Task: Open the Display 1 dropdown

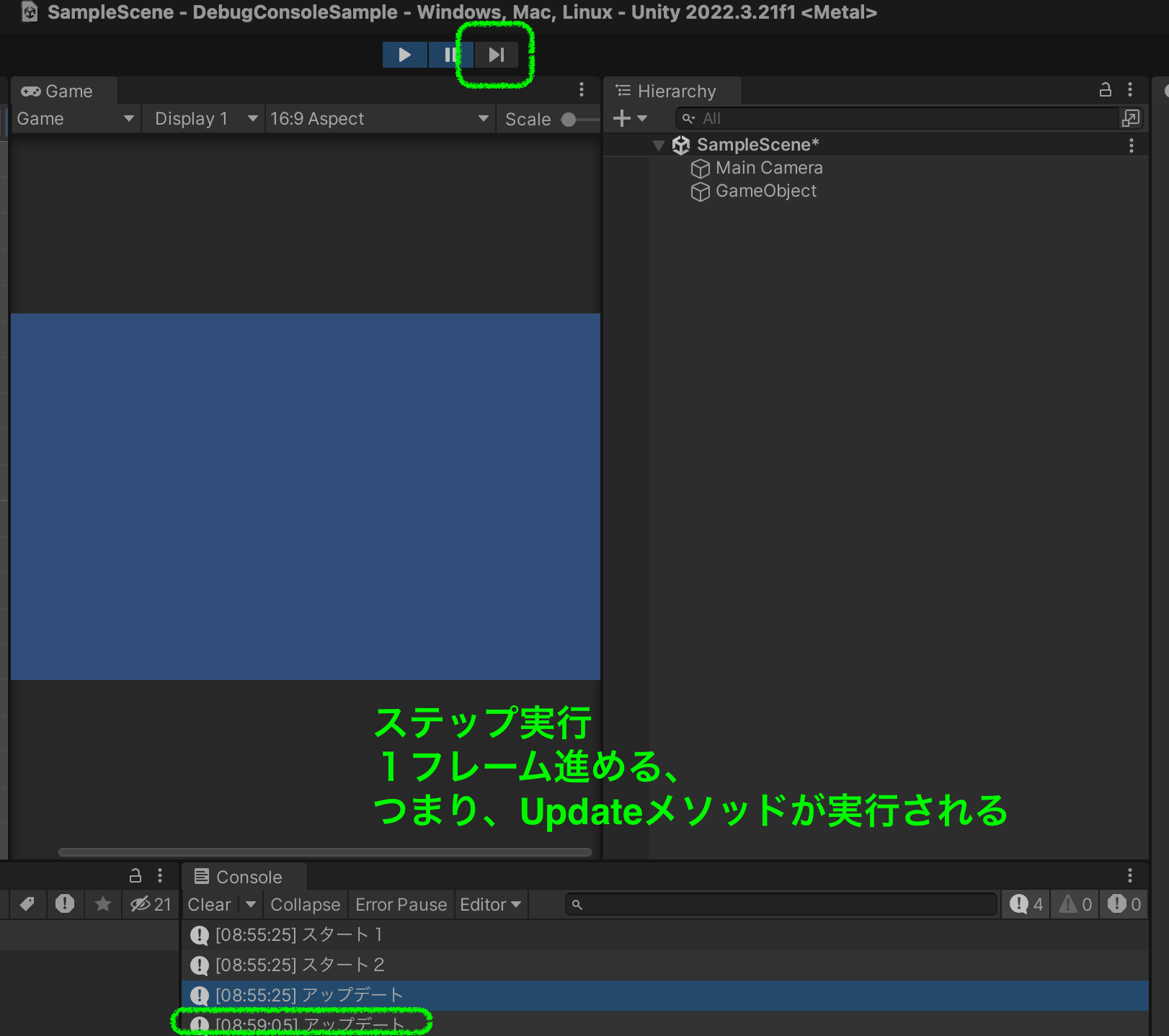Action: click(x=204, y=119)
